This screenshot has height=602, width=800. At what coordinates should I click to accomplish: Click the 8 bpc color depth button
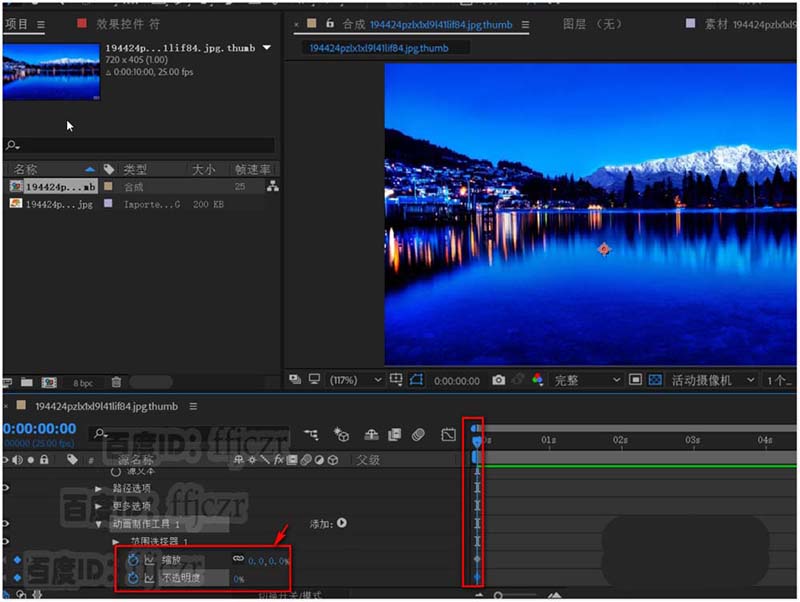(83, 383)
